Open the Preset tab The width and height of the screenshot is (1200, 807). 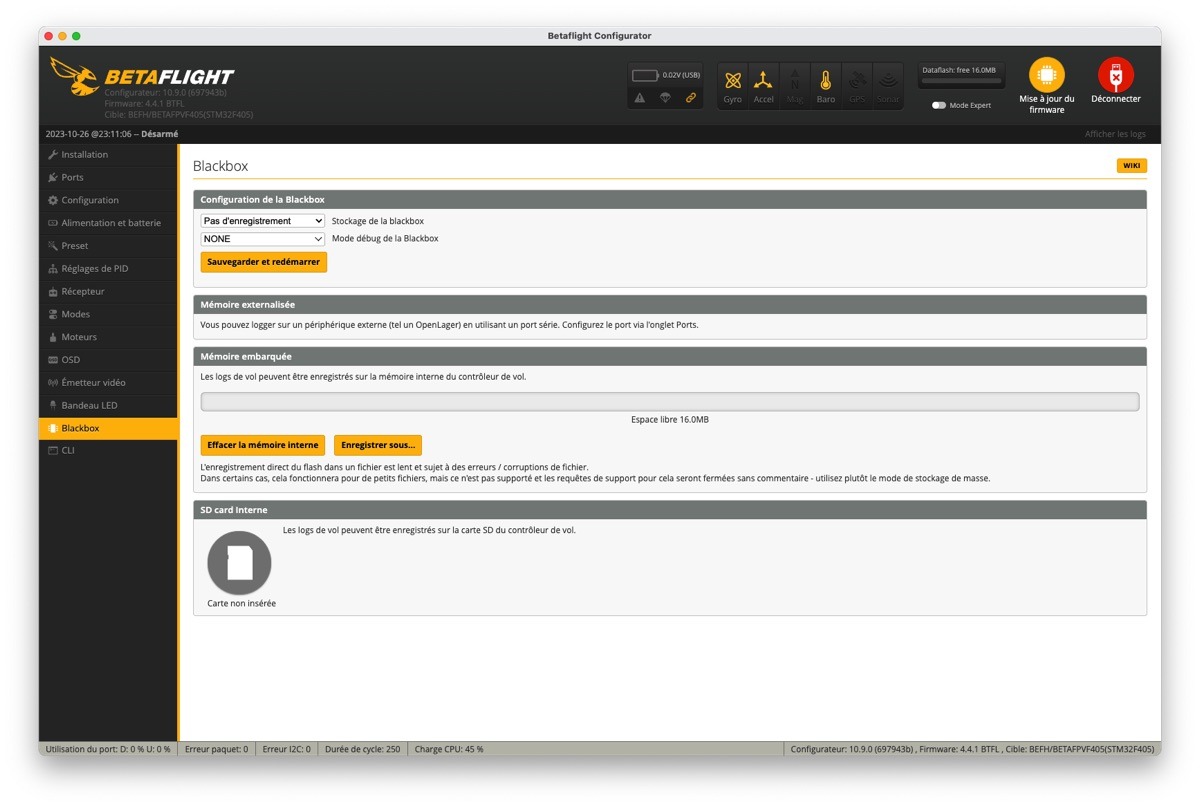click(108, 246)
